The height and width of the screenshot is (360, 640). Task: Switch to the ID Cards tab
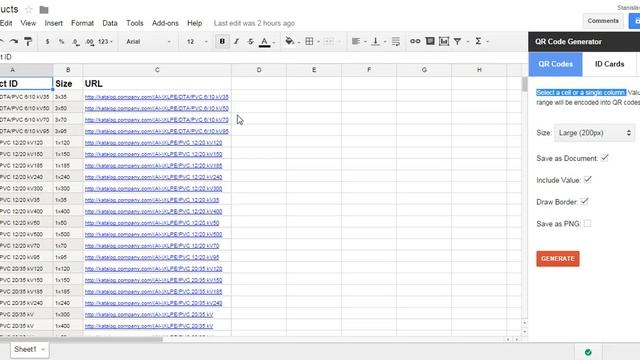tap(609, 64)
